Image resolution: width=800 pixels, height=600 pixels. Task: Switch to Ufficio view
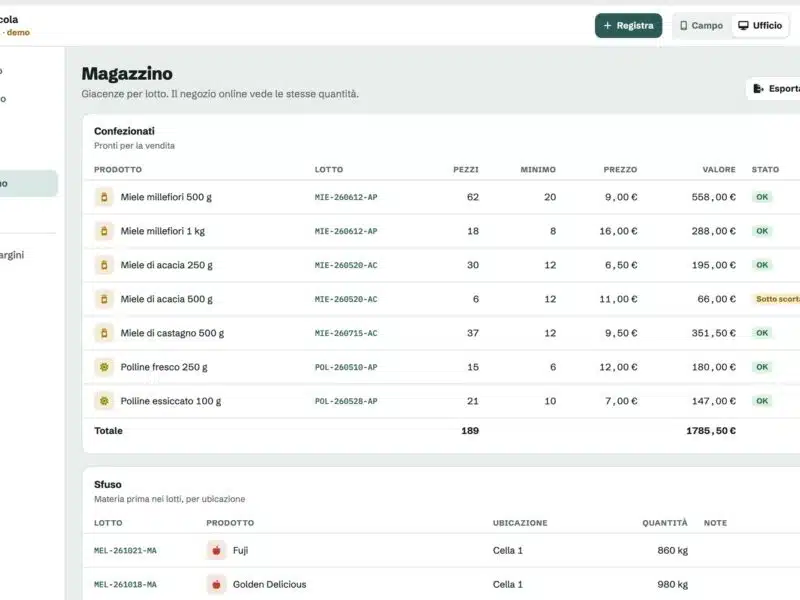coord(760,26)
